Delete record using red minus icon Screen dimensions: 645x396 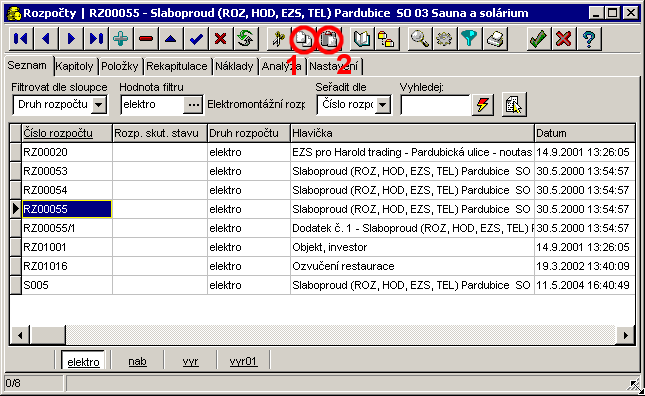[146, 39]
